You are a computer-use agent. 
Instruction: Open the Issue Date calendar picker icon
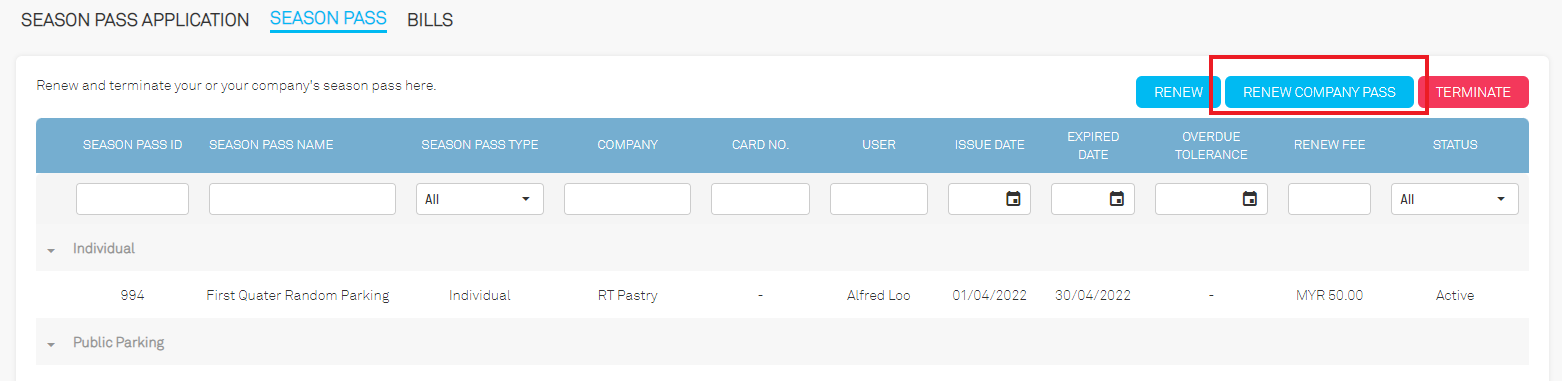[x=1013, y=199]
